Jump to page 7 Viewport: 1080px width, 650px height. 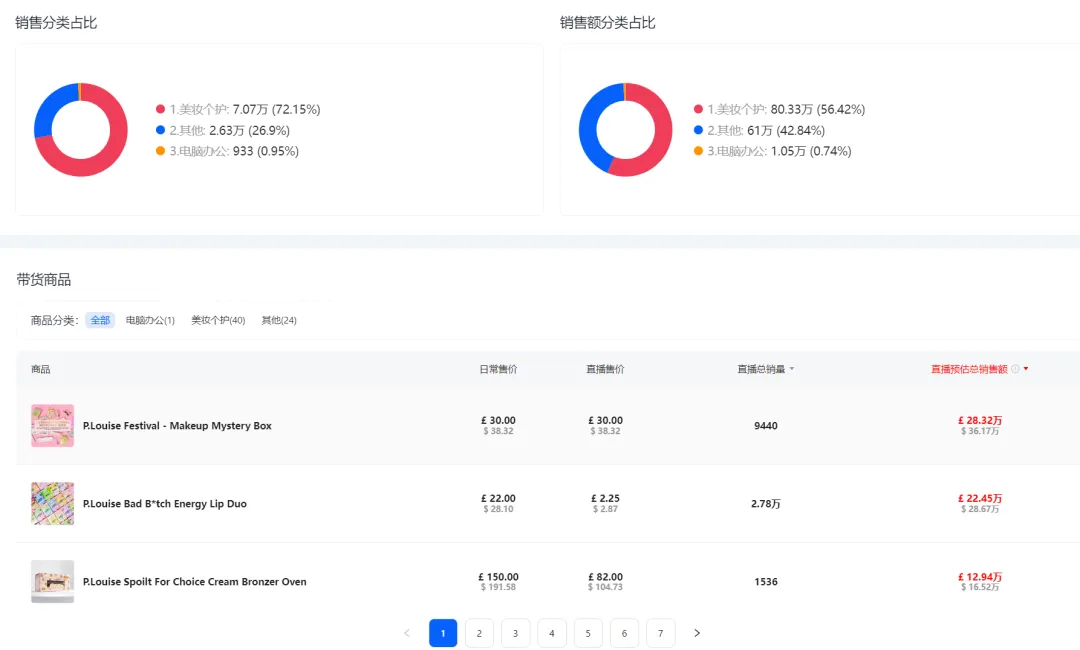point(661,633)
